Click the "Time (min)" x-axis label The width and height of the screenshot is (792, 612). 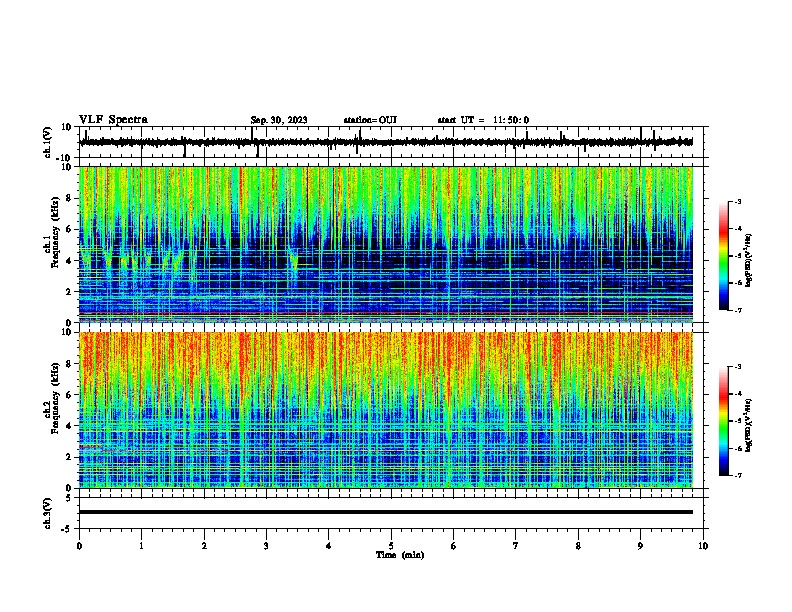point(400,555)
